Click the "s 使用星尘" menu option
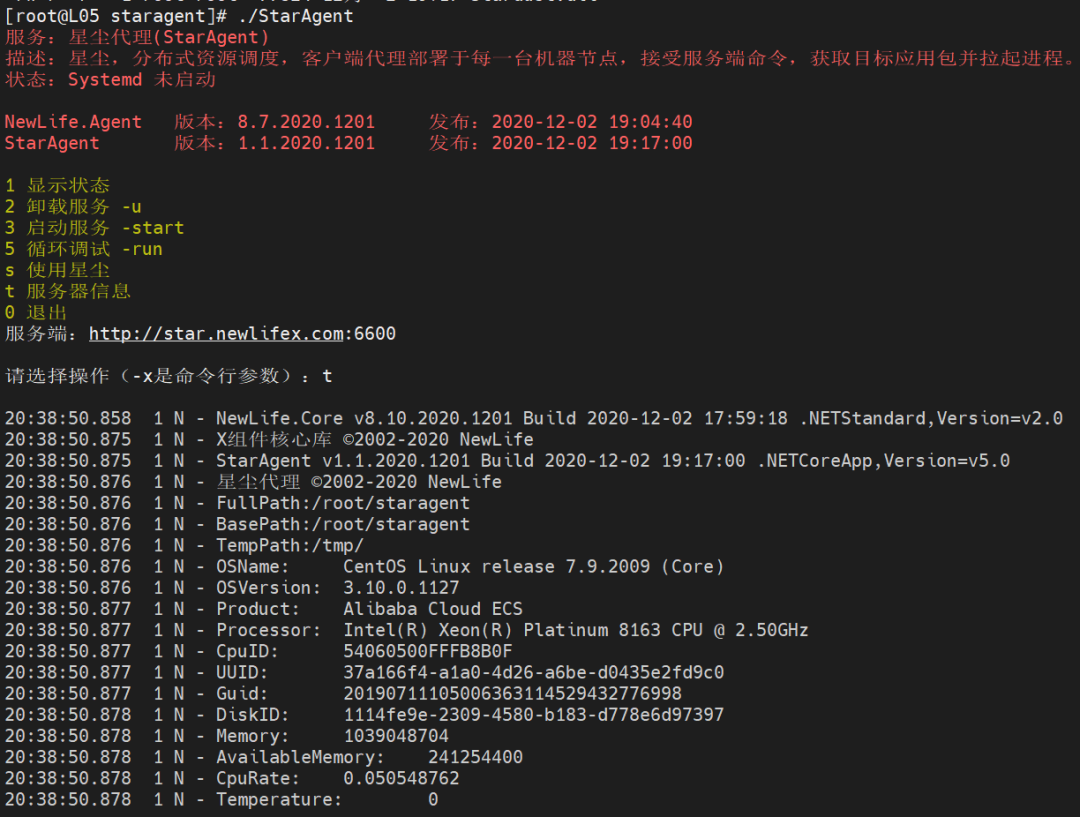This screenshot has width=1080, height=817. tap(57, 270)
